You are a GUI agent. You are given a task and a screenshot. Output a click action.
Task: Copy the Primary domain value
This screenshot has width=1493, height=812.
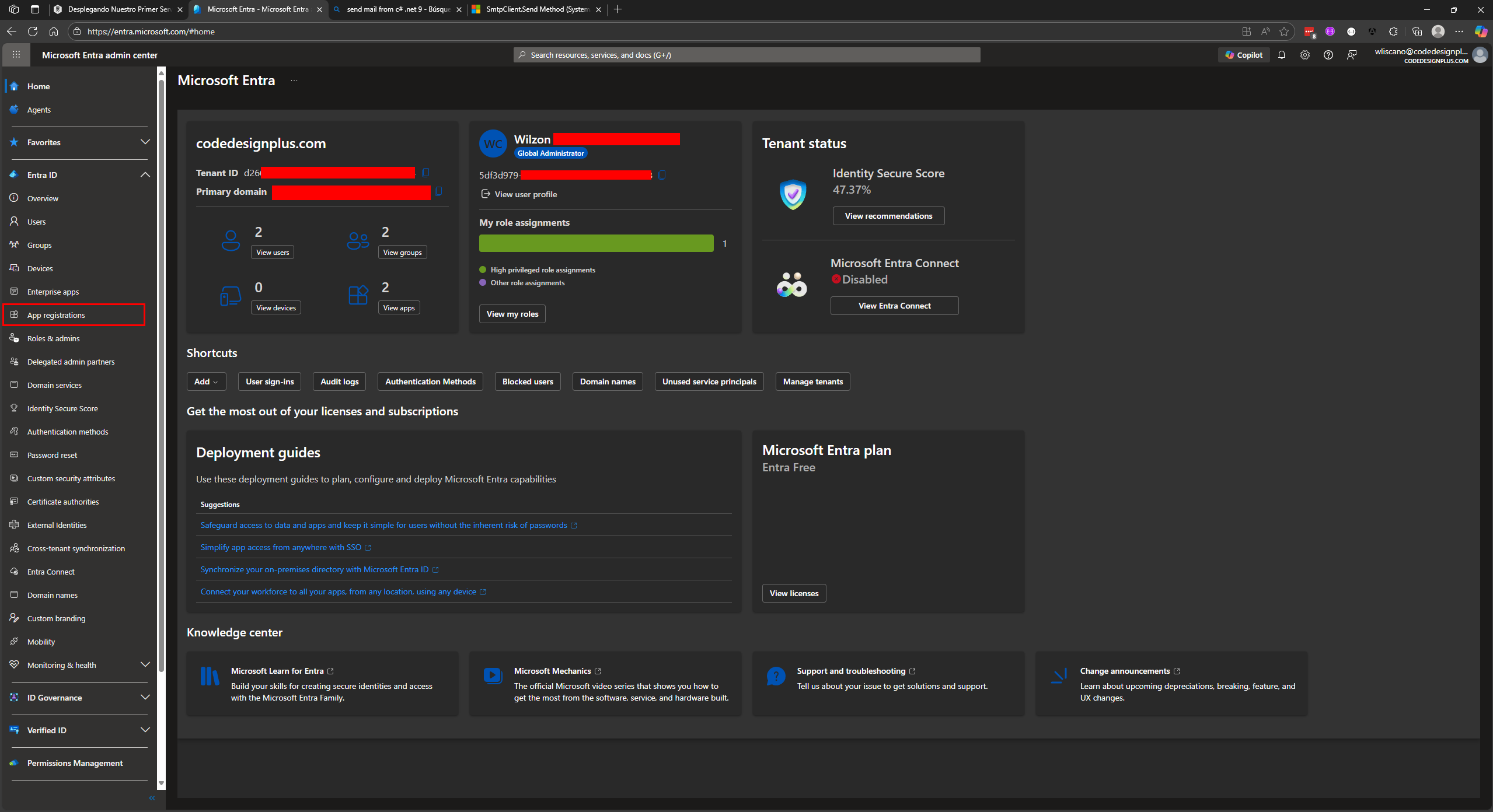(x=439, y=191)
